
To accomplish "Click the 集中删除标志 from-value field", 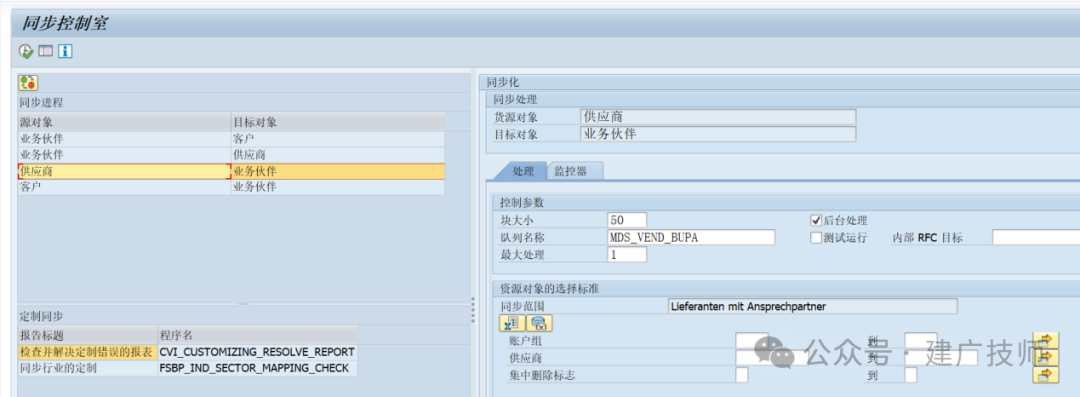I will click(742, 375).
